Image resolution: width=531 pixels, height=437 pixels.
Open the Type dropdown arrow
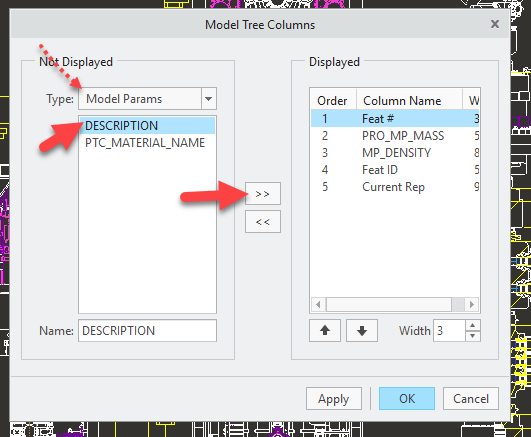coord(209,99)
